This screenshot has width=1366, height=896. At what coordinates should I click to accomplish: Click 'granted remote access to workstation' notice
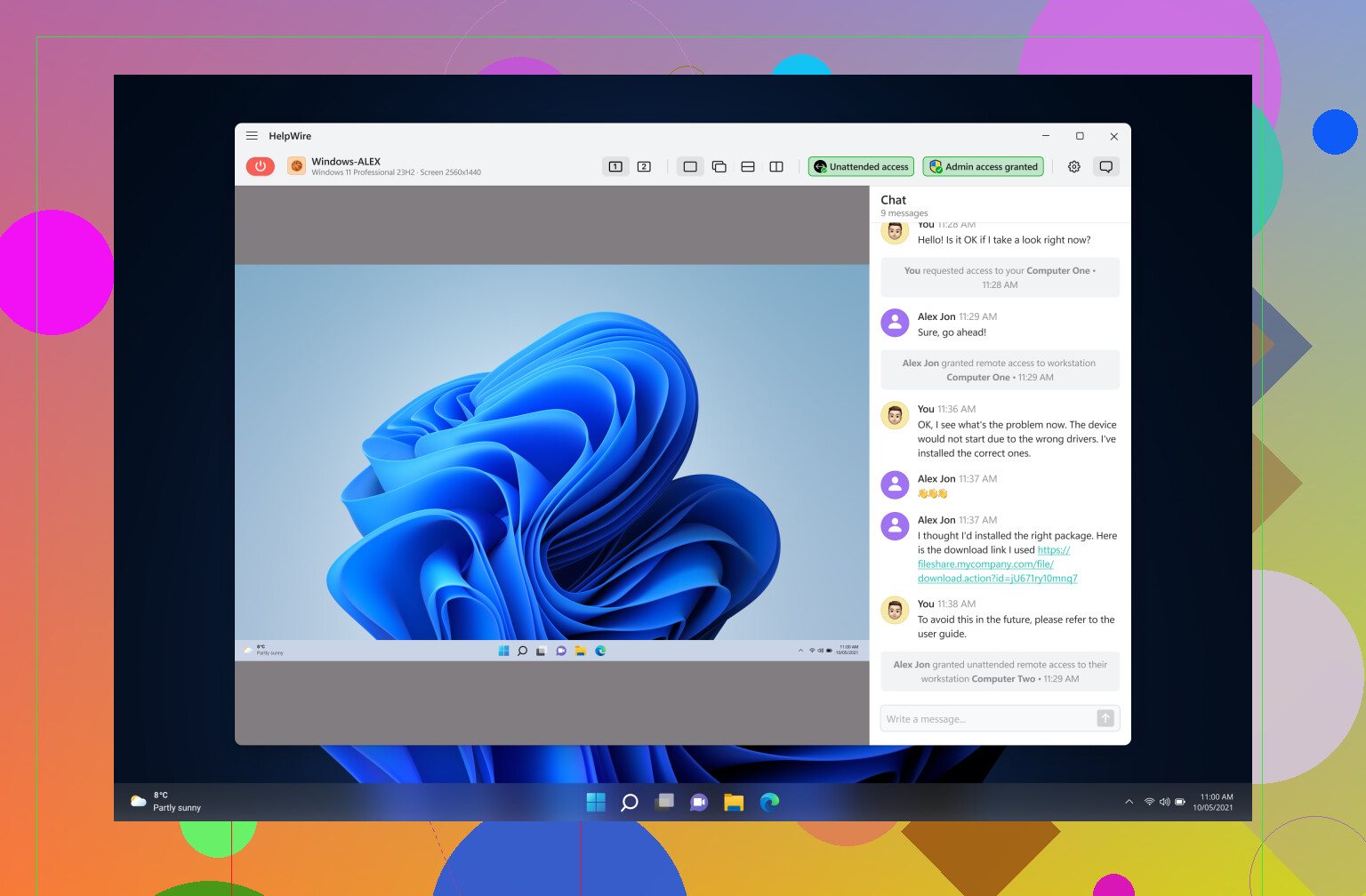click(x=1000, y=370)
